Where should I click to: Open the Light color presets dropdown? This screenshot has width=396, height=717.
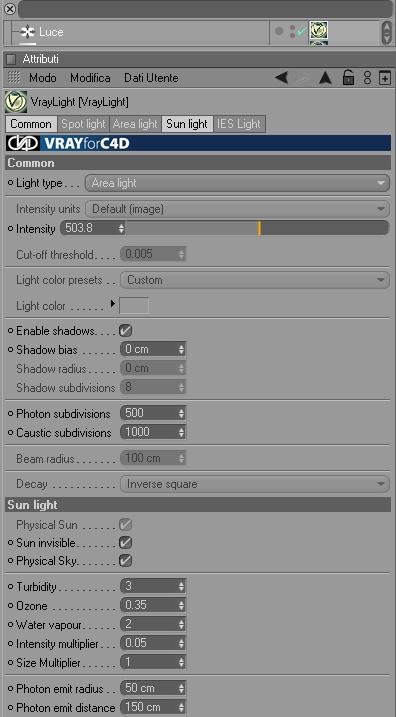click(255, 280)
